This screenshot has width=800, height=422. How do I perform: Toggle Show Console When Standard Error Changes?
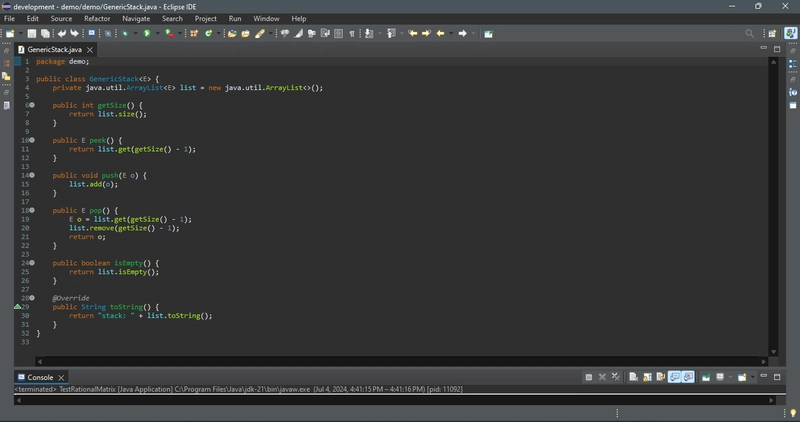pyautogui.click(x=688, y=377)
